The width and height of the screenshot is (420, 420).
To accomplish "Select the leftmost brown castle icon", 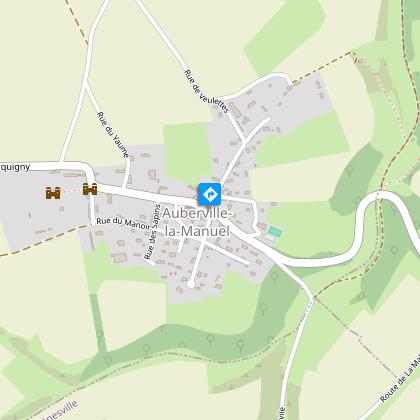I will tap(53, 193).
